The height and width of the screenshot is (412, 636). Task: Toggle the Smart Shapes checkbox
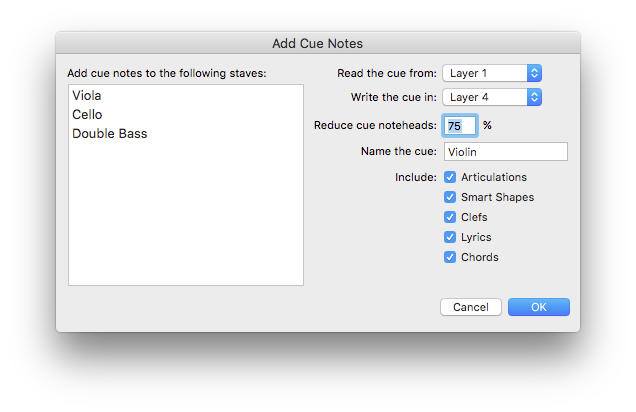[x=450, y=197]
